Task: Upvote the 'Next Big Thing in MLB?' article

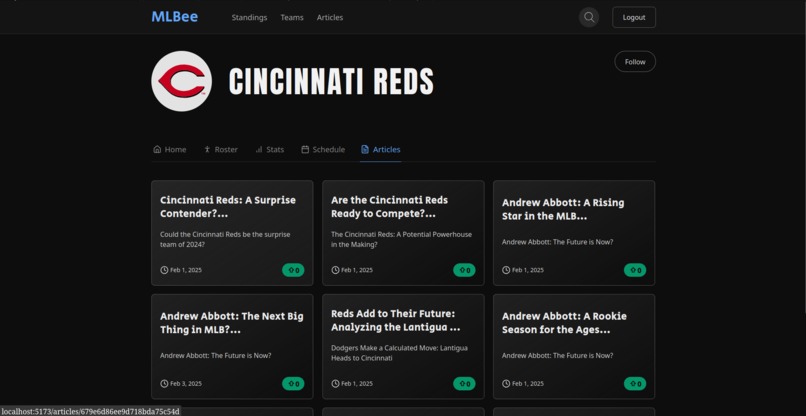Action: click(x=293, y=384)
